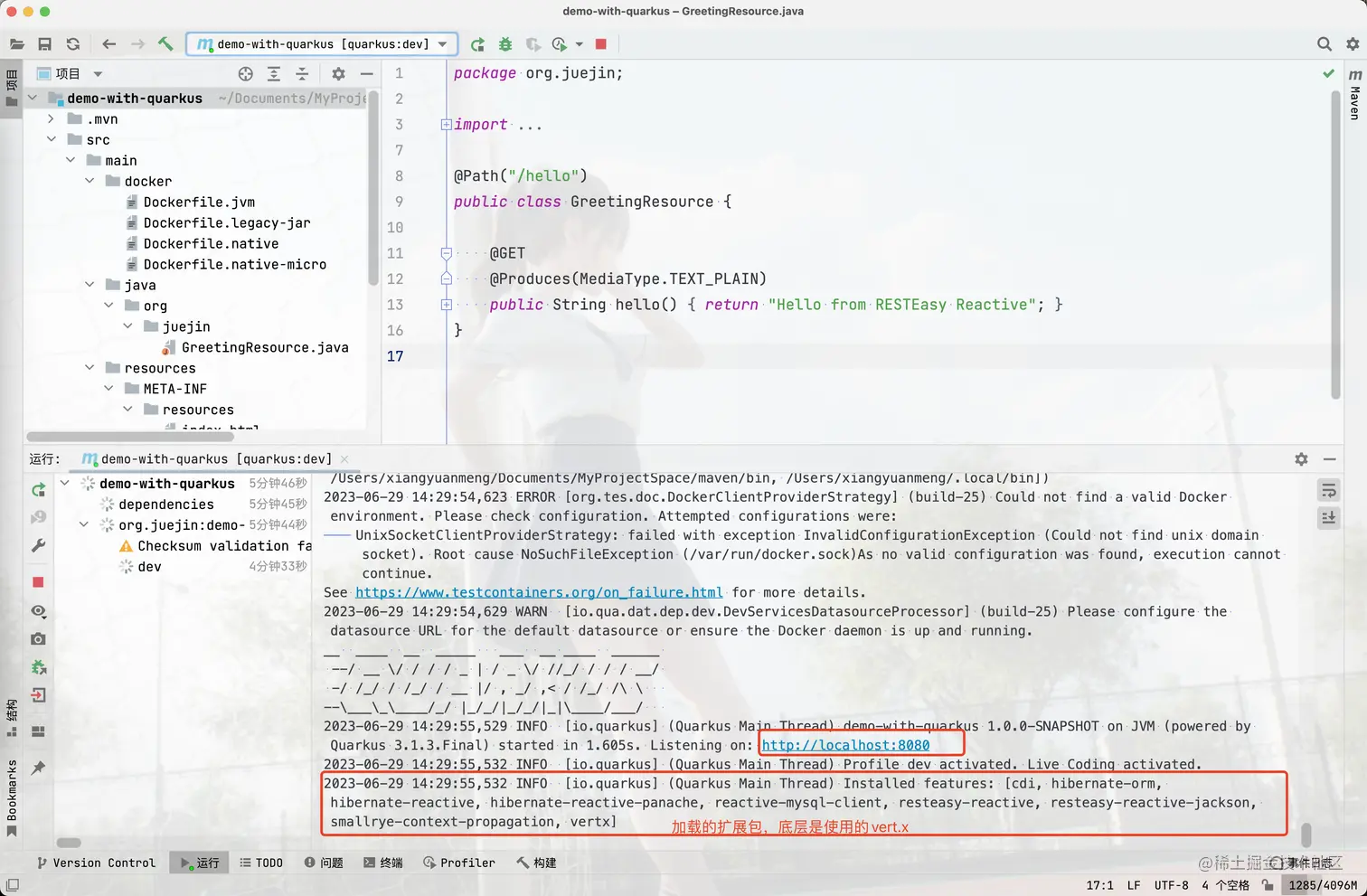The width and height of the screenshot is (1367, 896).
Task: Select Dockerfile.native-micro in the project tree
Action: [234, 264]
